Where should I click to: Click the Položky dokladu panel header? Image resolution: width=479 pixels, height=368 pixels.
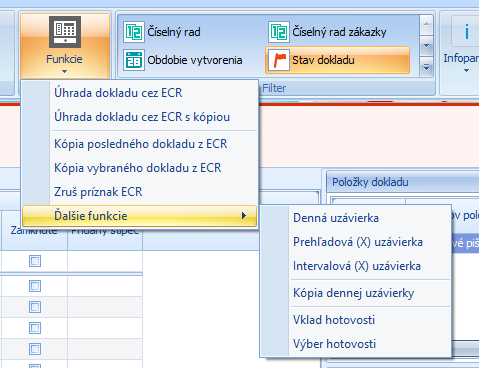click(403, 182)
